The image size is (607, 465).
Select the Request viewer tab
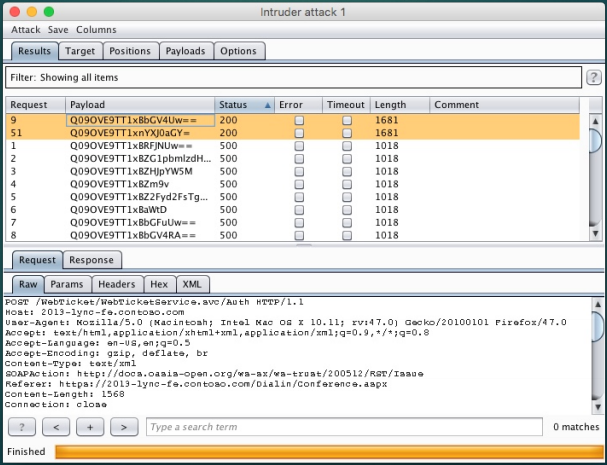[x=37, y=260]
